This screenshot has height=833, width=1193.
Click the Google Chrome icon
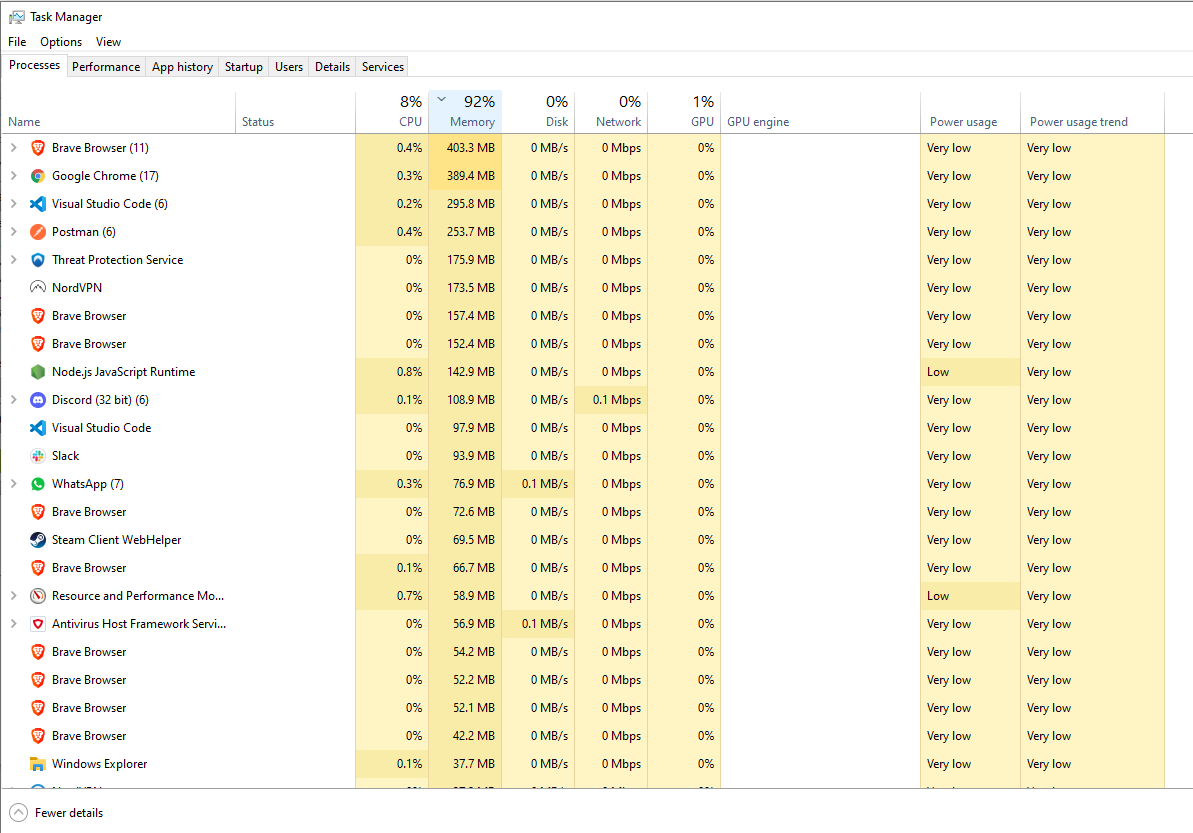click(37, 176)
